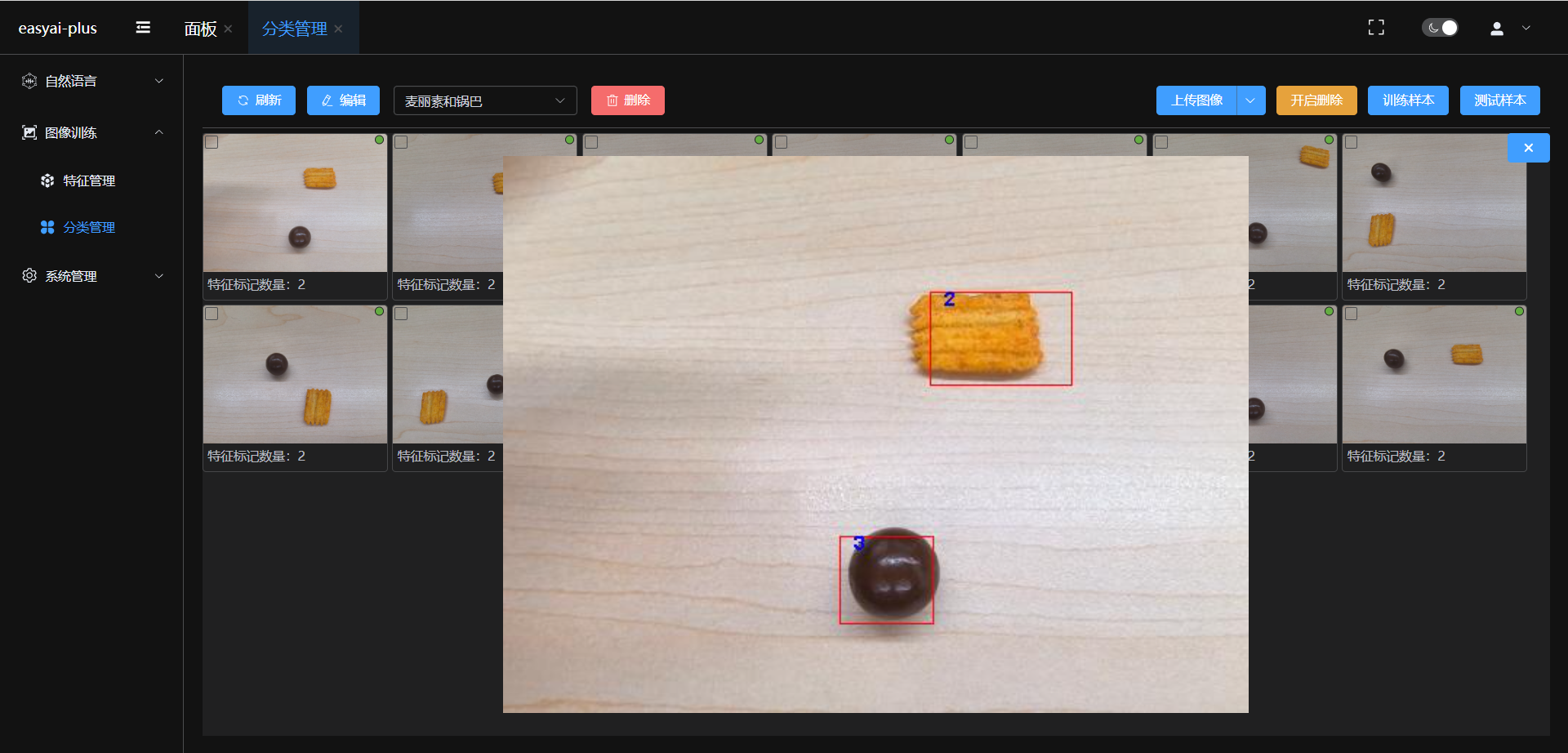1568x753 pixels.
Task: Check the checkbox on the first sample image
Action: 212,142
